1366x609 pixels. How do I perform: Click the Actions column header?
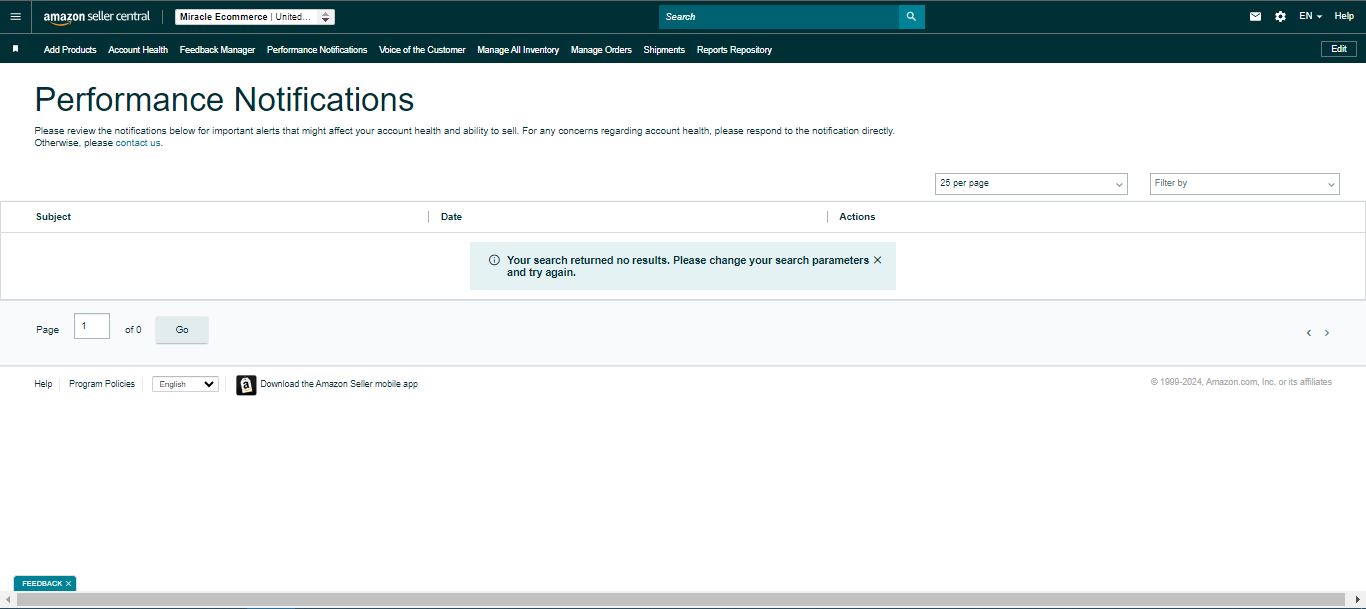click(x=857, y=217)
